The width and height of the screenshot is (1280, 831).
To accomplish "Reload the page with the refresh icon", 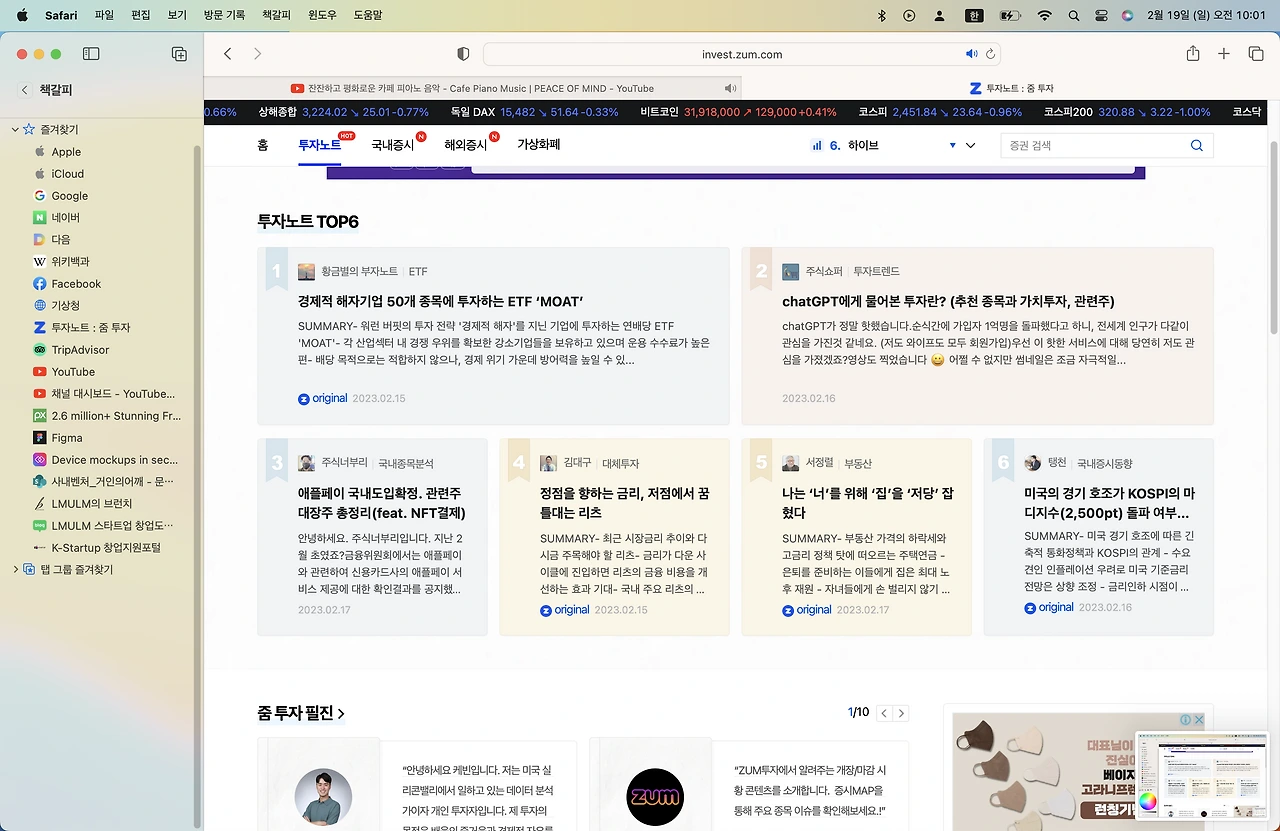I will point(990,54).
